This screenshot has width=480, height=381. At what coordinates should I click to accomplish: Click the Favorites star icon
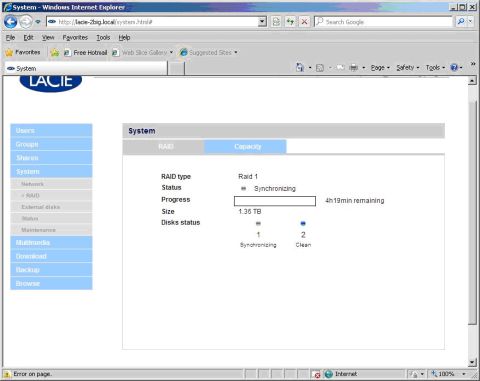9,52
